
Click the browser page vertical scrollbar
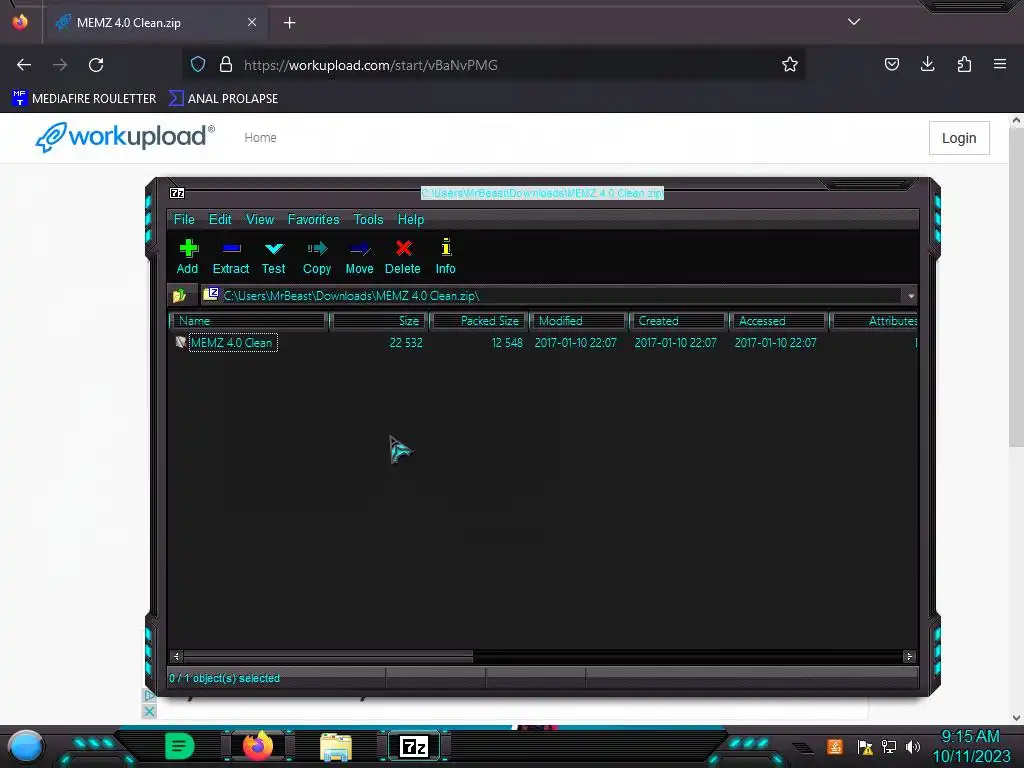pos(1016,287)
